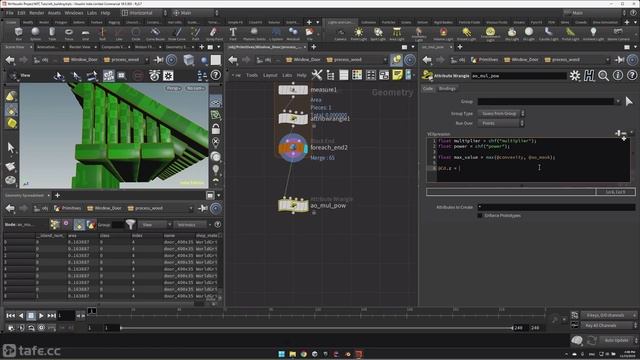Viewport: 640px width, 360px height.
Task: Click node name field ao_mul_pow
Action: 518,76
